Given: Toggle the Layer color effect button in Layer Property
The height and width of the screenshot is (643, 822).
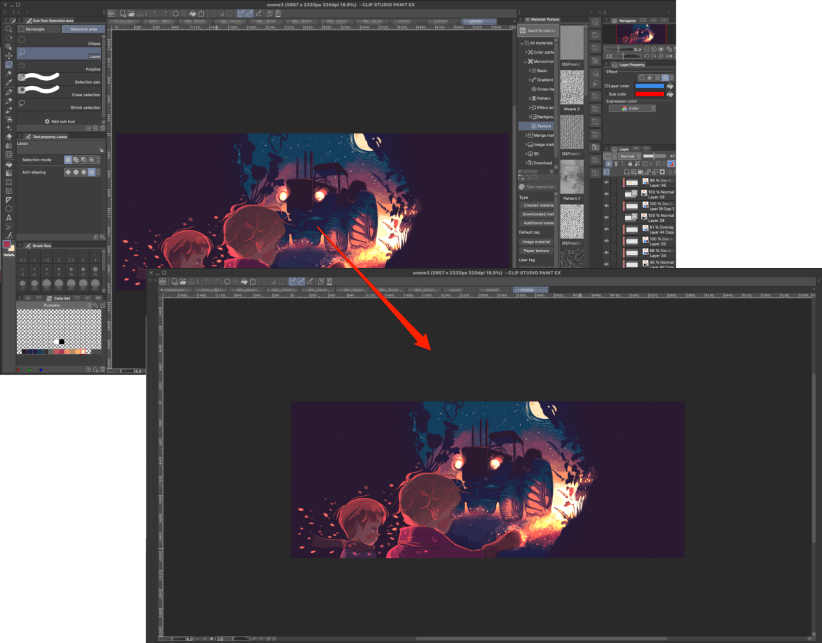Looking at the screenshot, I should 665,78.
